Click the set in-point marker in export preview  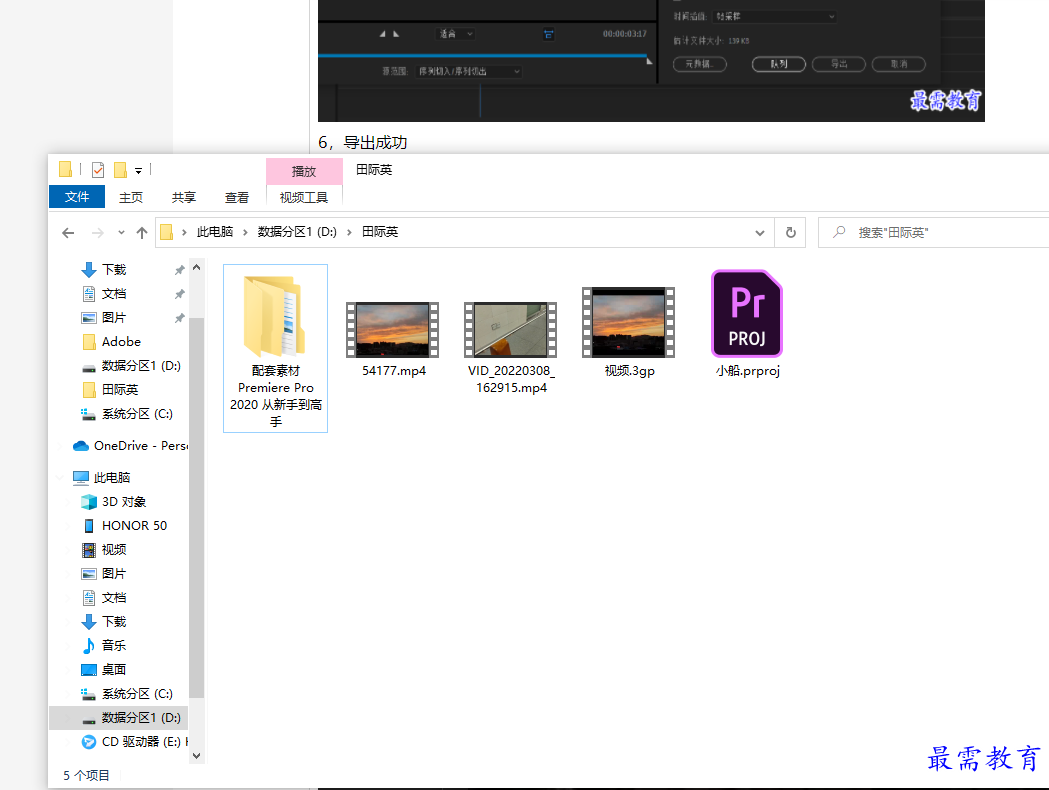click(383, 33)
